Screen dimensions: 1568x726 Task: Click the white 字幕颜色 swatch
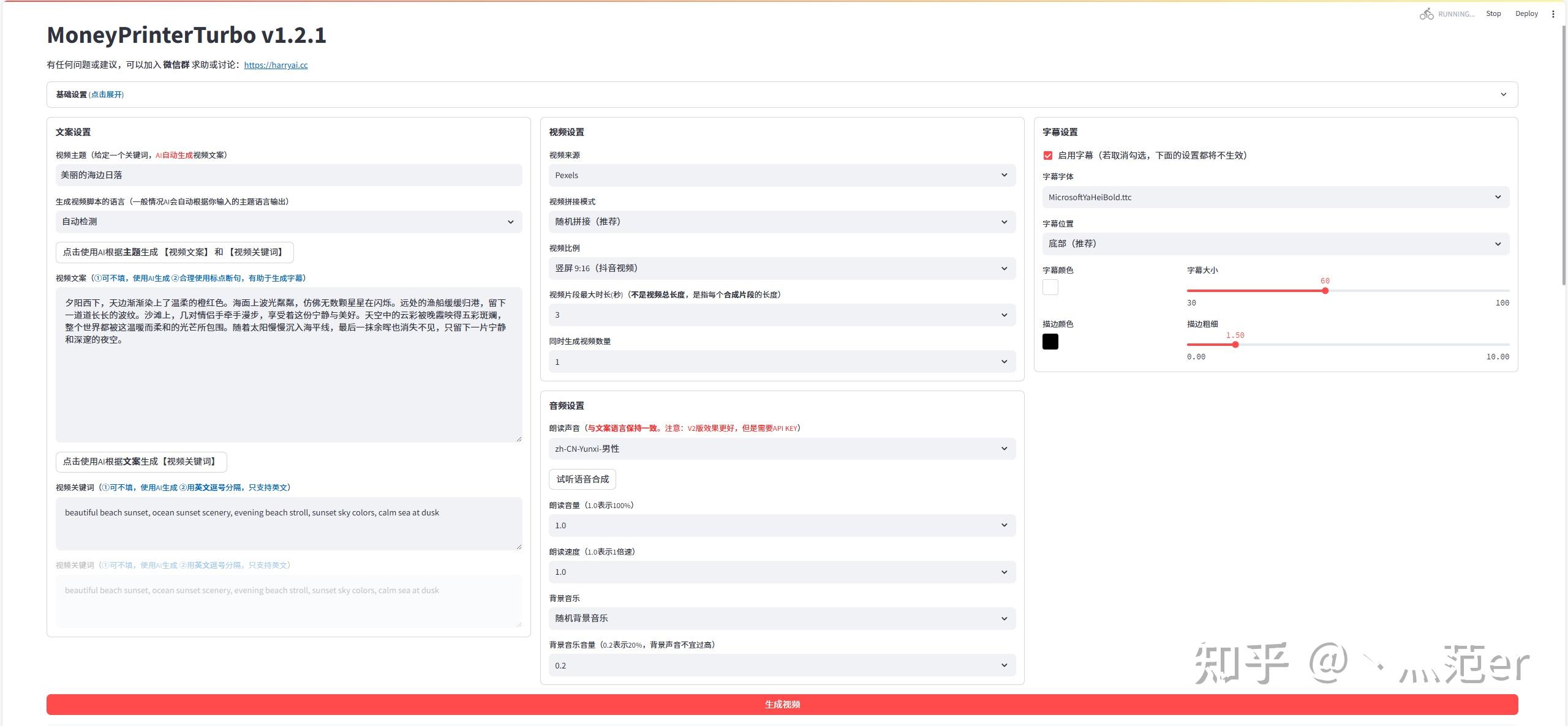point(1050,287)
